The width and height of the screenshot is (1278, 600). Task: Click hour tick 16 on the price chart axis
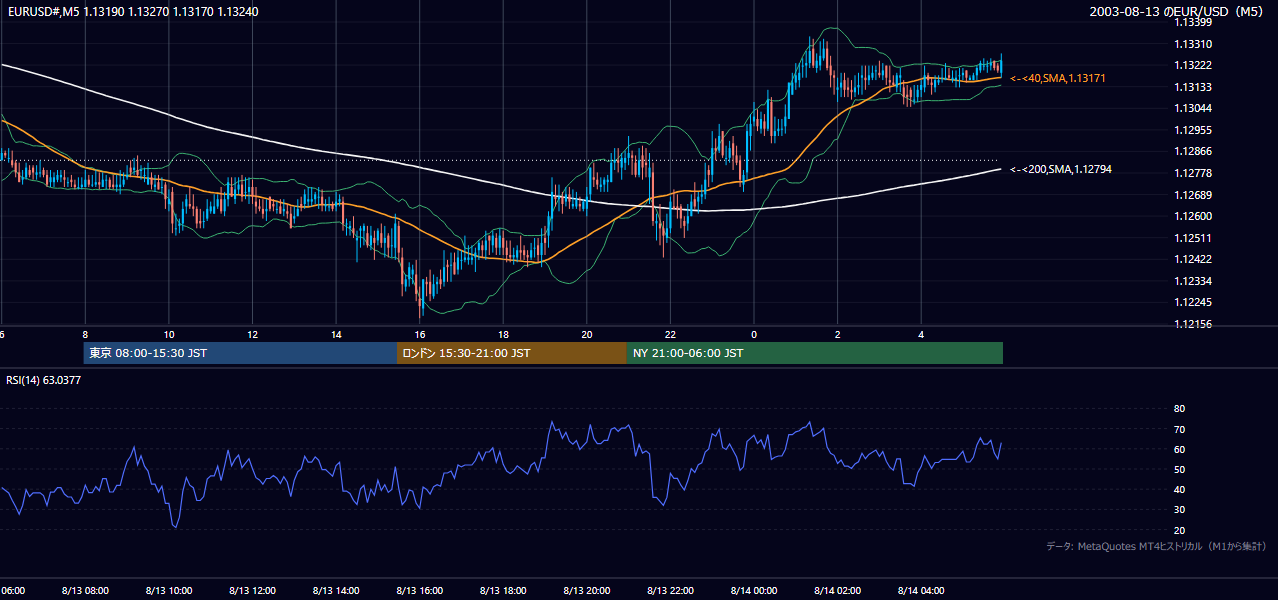tap(420, 335)
